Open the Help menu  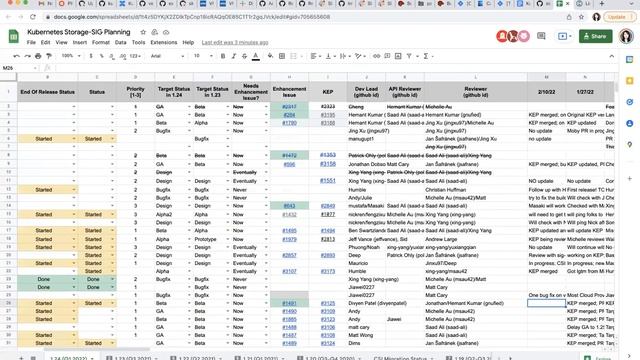(x=188, y=42)
